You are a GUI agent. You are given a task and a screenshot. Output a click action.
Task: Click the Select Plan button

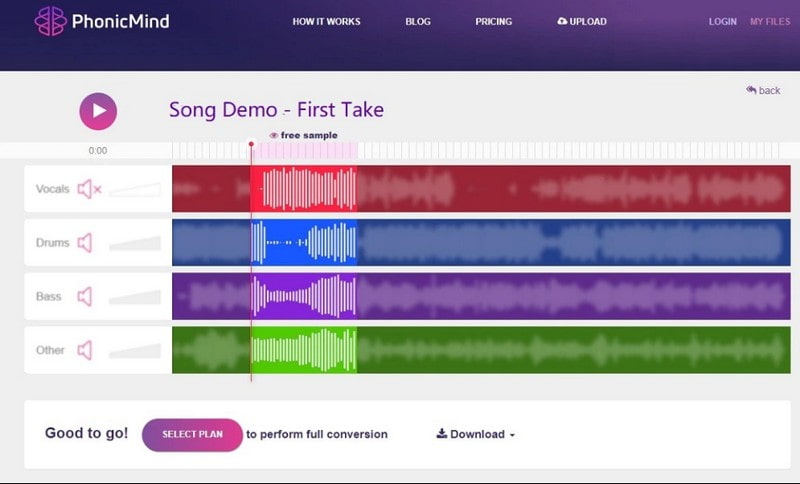(192, 434)
